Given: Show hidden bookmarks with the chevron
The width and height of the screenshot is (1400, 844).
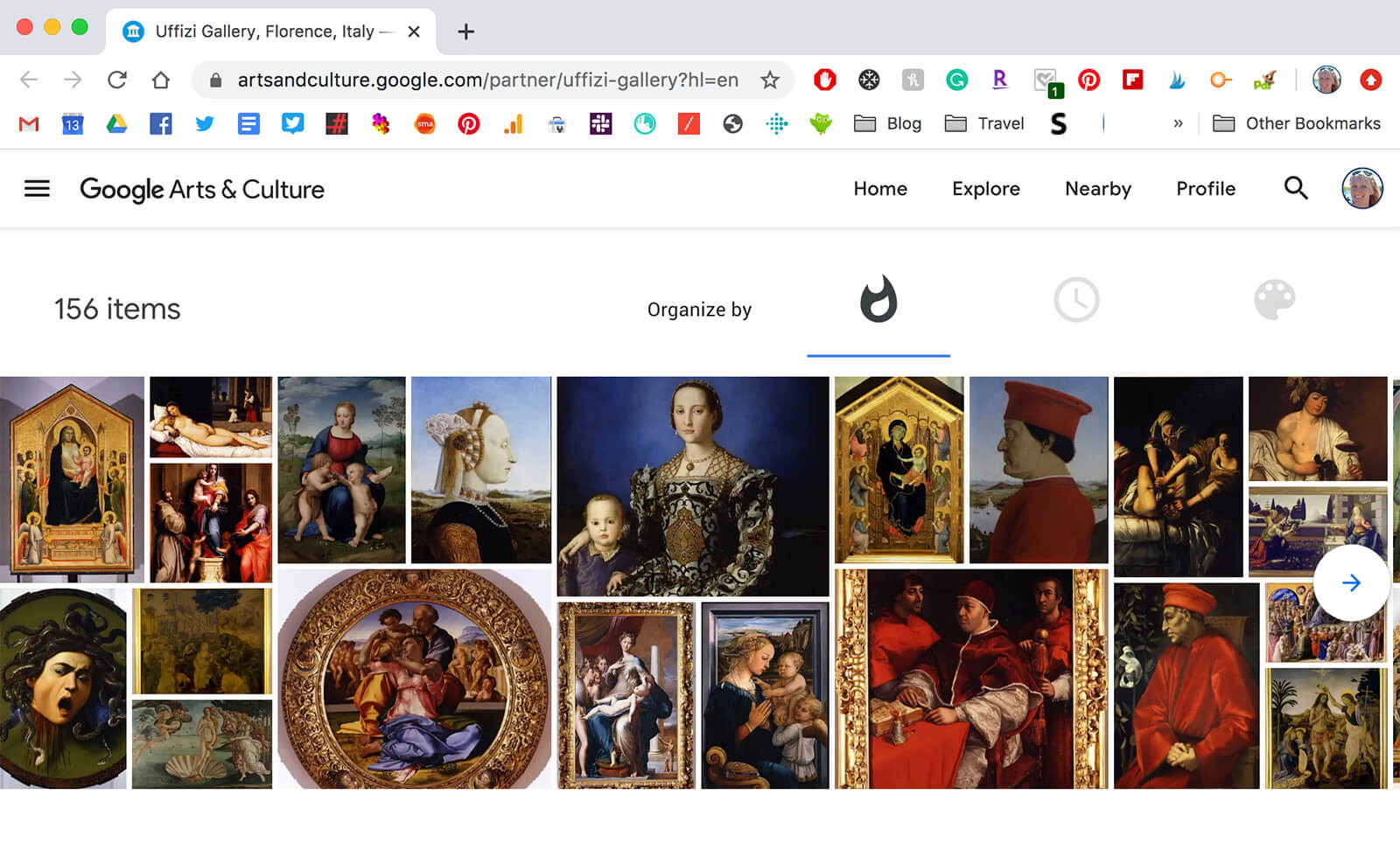Looking at the screenshot, I should 1178,124.
